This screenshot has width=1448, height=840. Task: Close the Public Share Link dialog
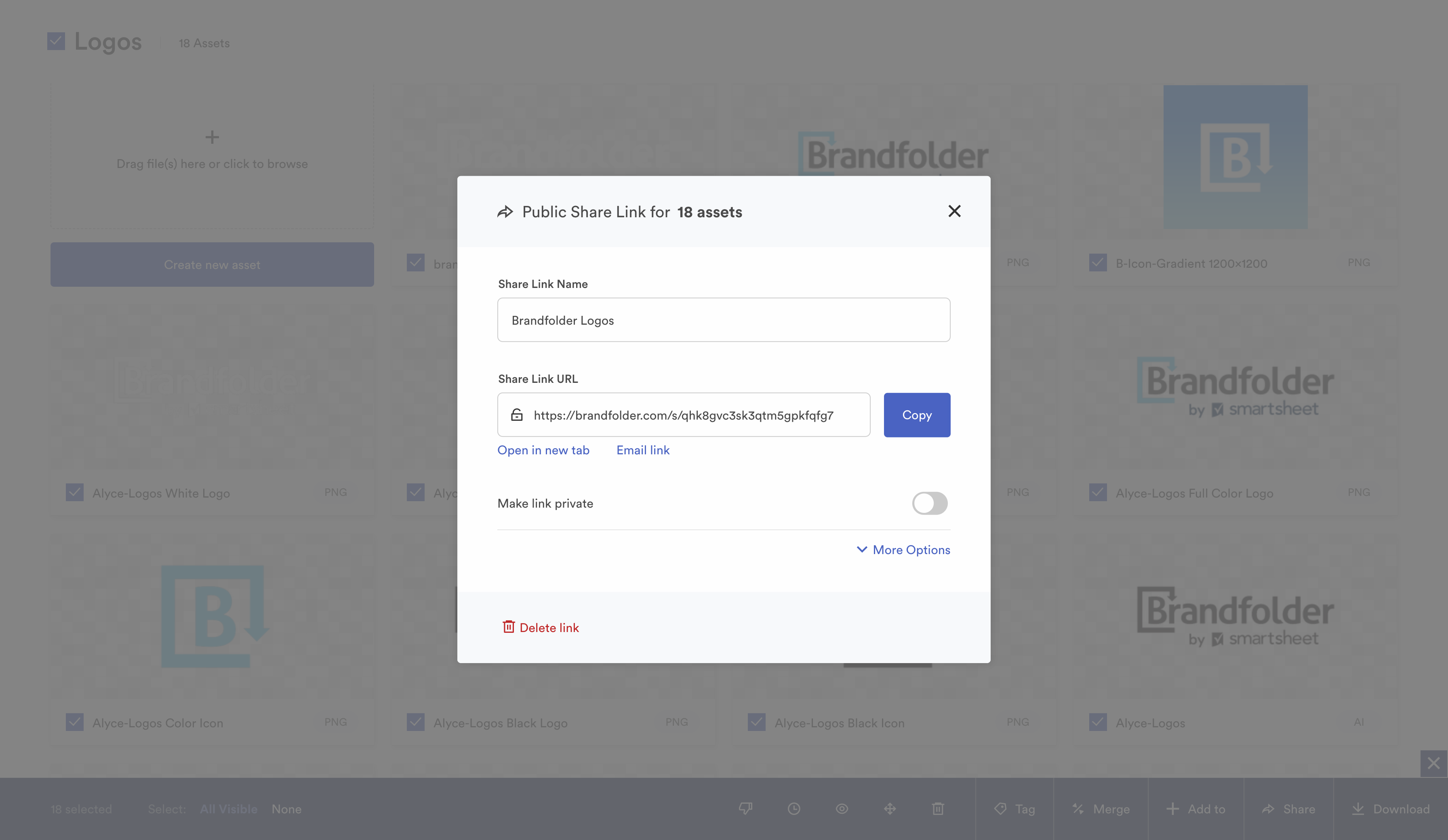pyautogui.click(x=954, y=212)
